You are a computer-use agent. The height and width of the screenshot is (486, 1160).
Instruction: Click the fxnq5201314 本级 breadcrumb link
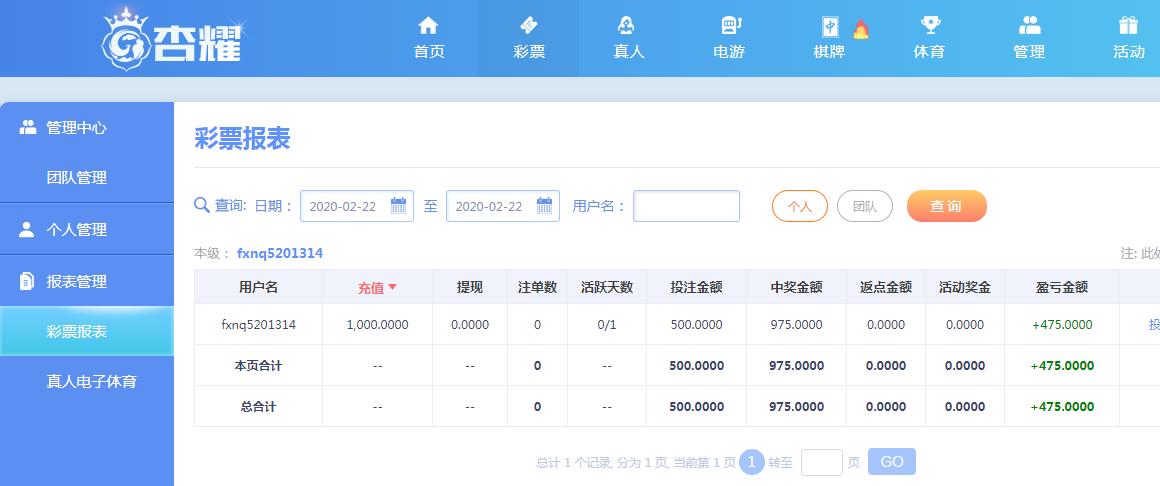pyautogui.click(x=280, y=254)
